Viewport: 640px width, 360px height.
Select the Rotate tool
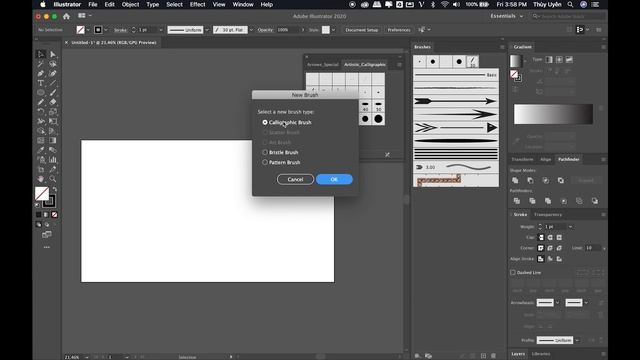(41, 112)
